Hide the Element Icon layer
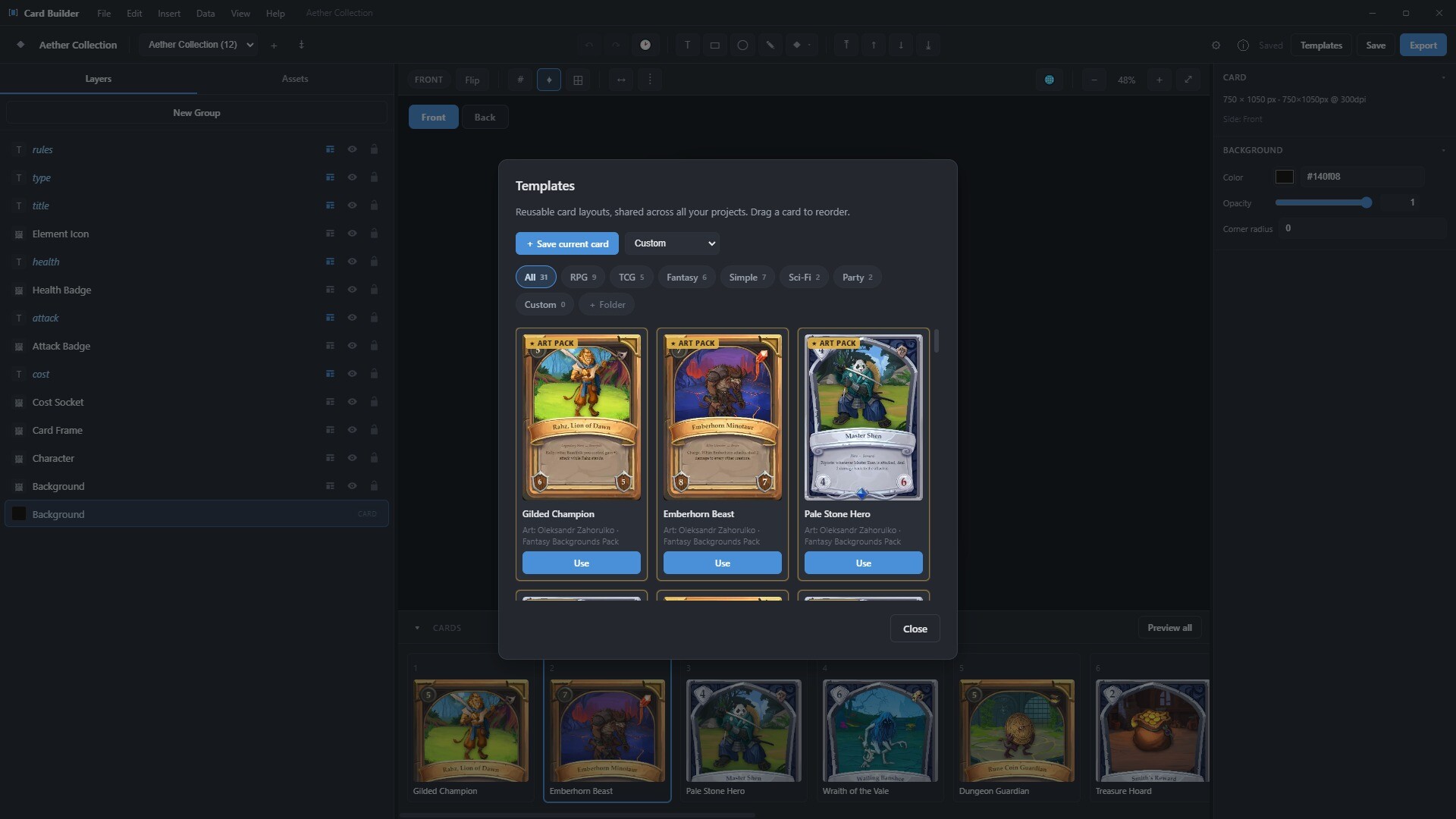Viewport: 1456px width, 819px height. [x=352, y=234]
